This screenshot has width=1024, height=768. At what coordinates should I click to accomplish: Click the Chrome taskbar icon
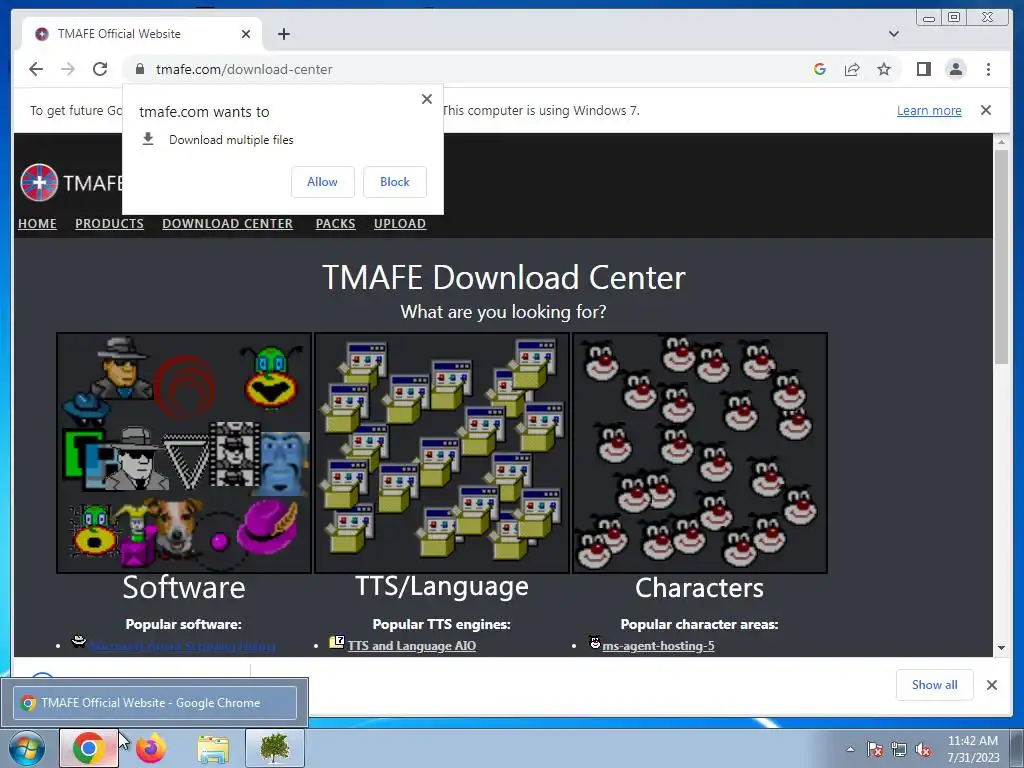89,748
